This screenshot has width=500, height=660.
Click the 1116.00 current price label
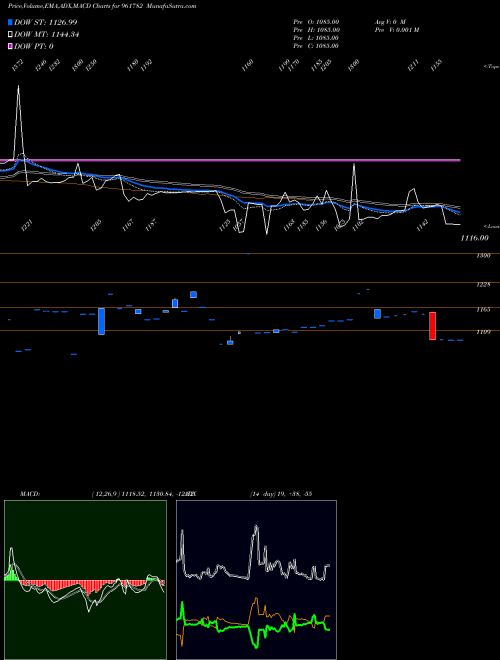474,238
